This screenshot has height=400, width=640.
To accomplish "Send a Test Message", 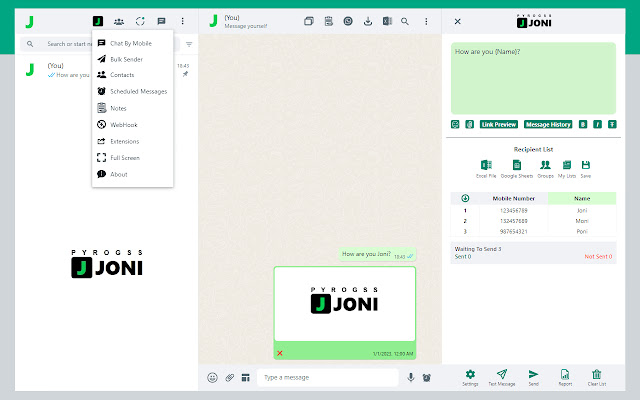I will (x=502, y=378).
